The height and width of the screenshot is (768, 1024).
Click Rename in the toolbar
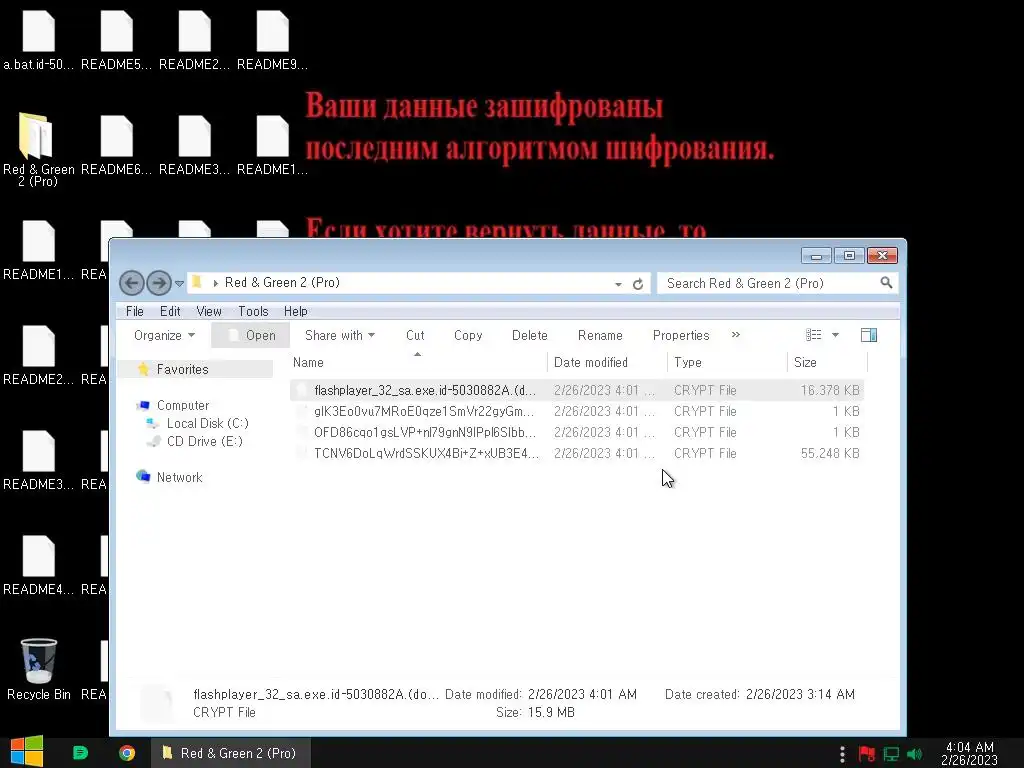[600, 335]
